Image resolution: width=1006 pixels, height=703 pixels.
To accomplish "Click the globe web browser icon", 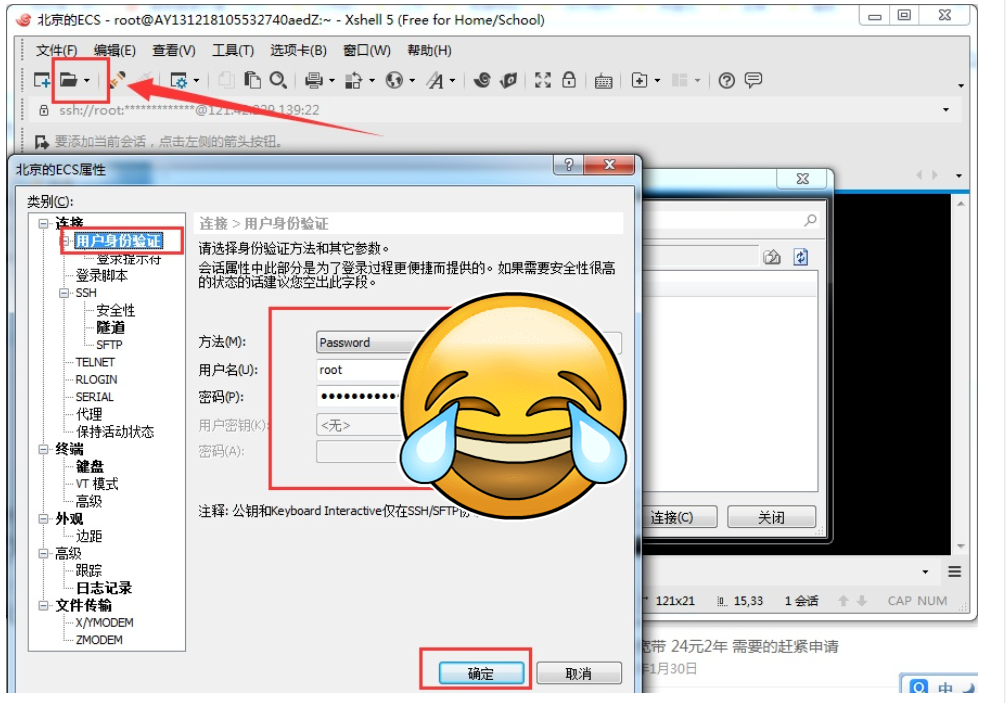I will pos(395,80).
